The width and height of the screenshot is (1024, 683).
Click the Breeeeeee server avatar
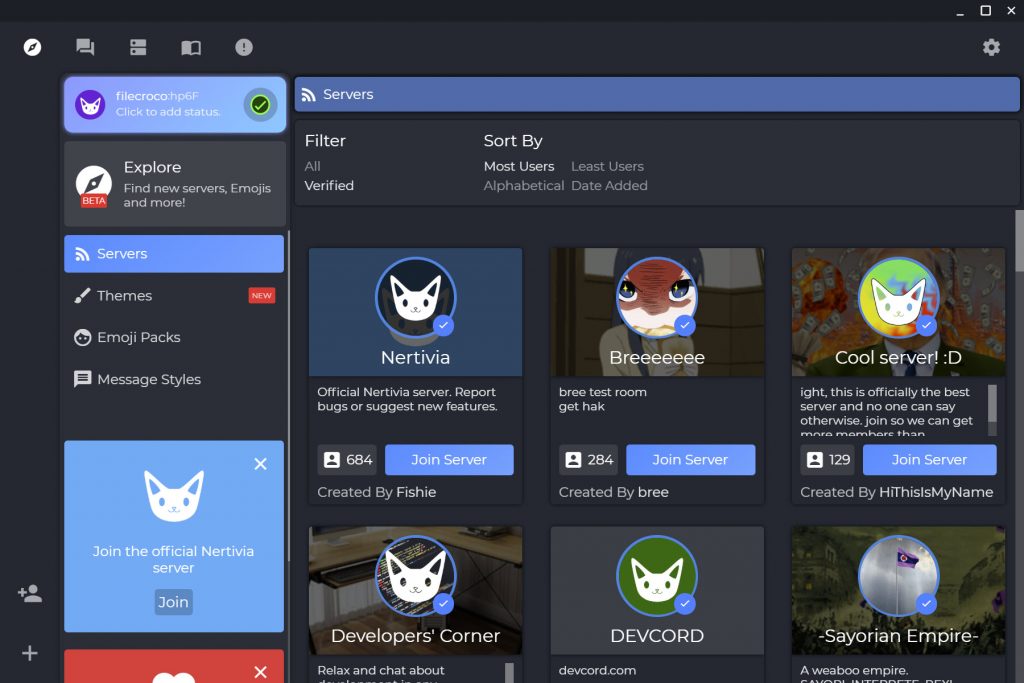[657, 298]
